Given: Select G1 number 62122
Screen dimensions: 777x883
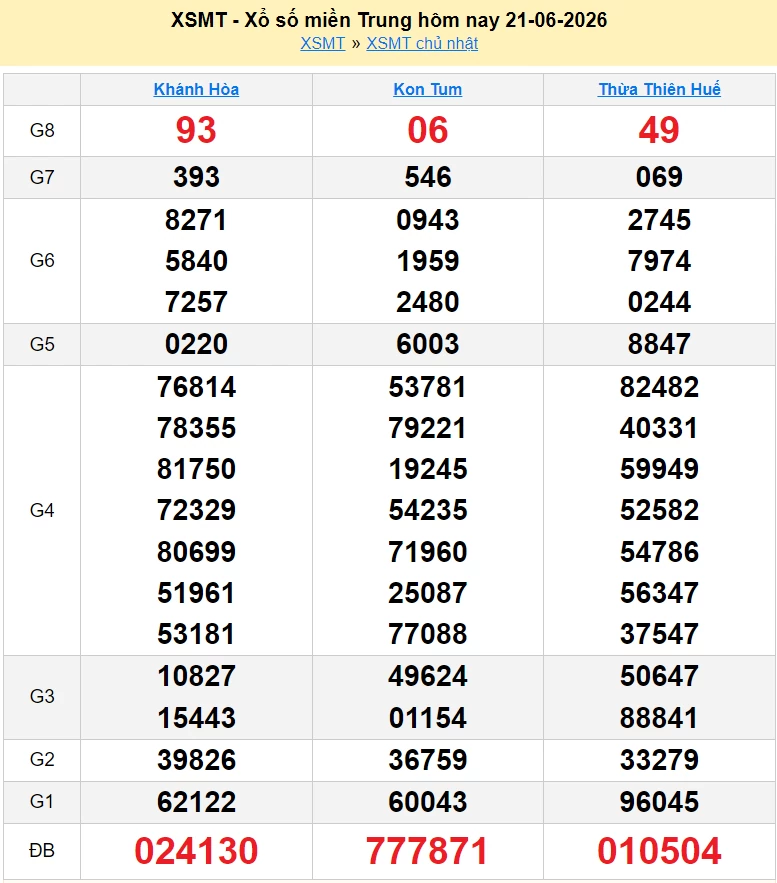Looking at the screenshot, I should coord(197,802).
